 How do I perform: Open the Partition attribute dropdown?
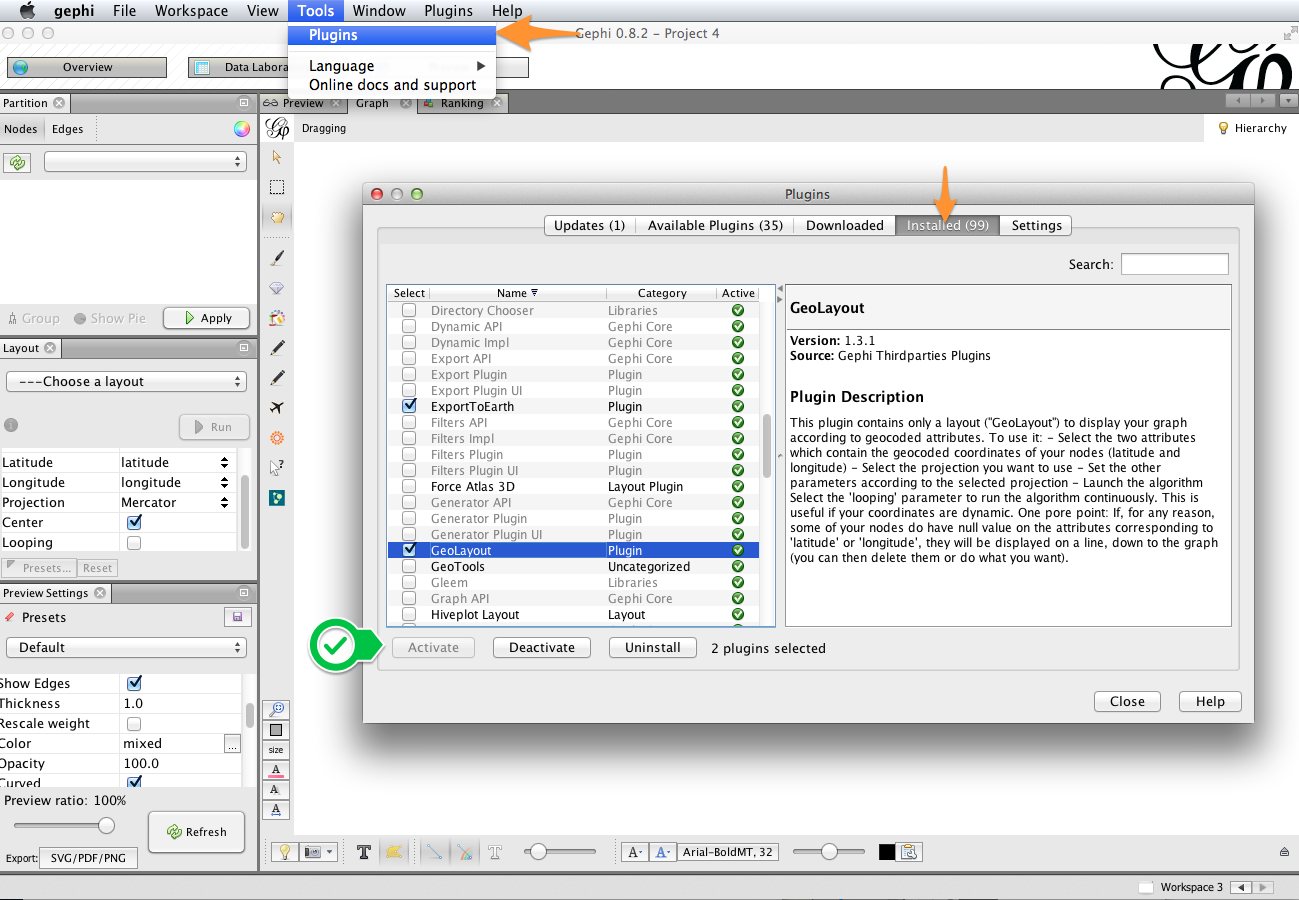145,161
